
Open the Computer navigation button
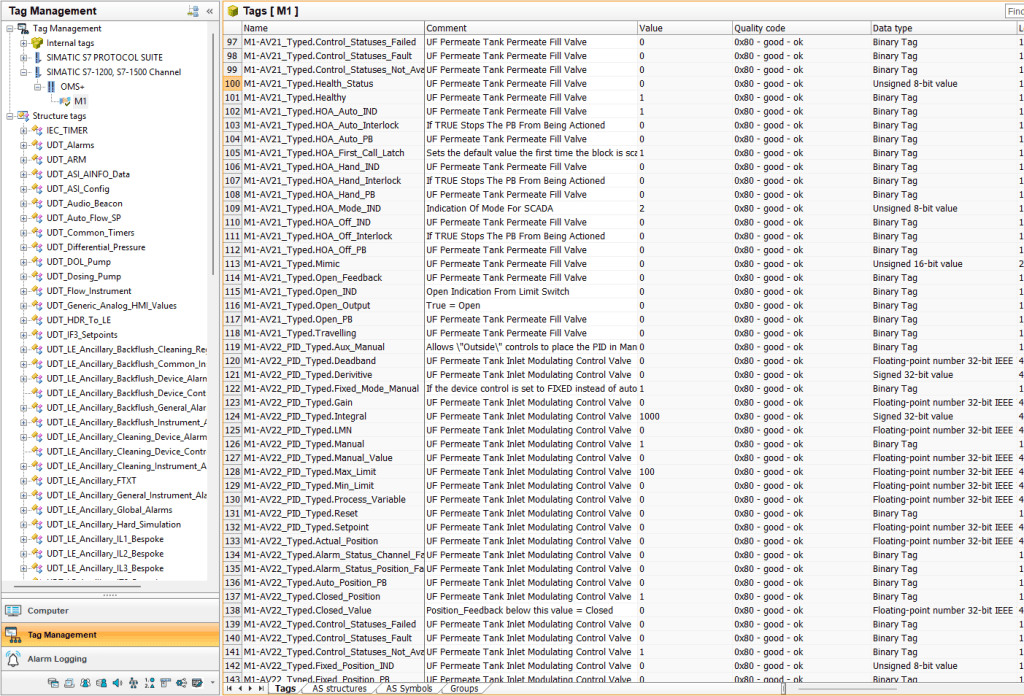click(48, 610)
